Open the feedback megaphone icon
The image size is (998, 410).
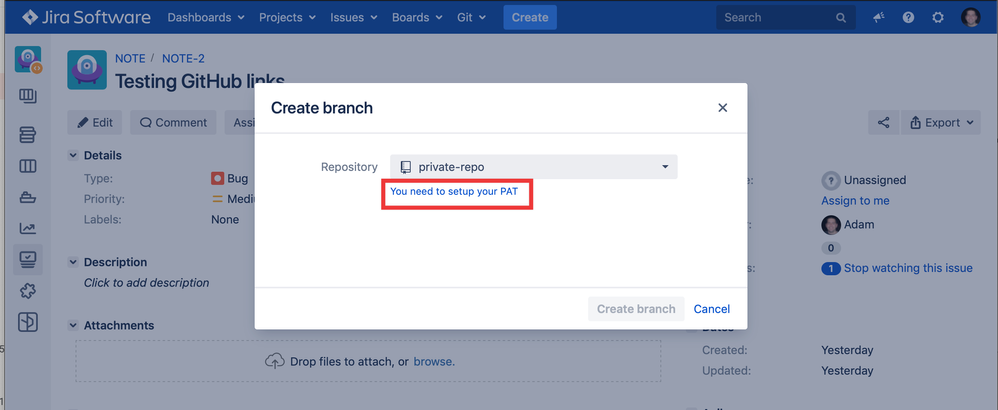879,18
